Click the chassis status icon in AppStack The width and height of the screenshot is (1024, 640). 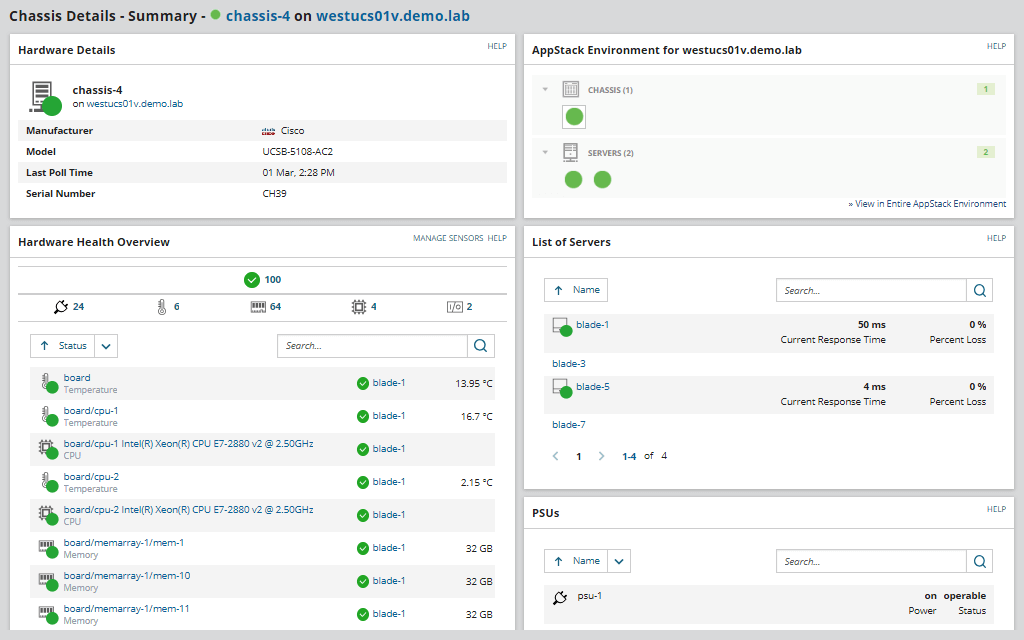pyautogui.click(x=574, y=117)
